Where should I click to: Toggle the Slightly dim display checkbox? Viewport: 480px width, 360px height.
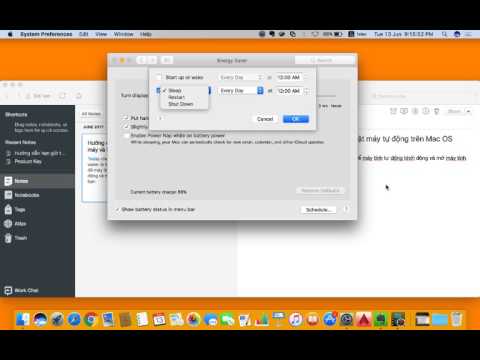(x=126, y=127)
